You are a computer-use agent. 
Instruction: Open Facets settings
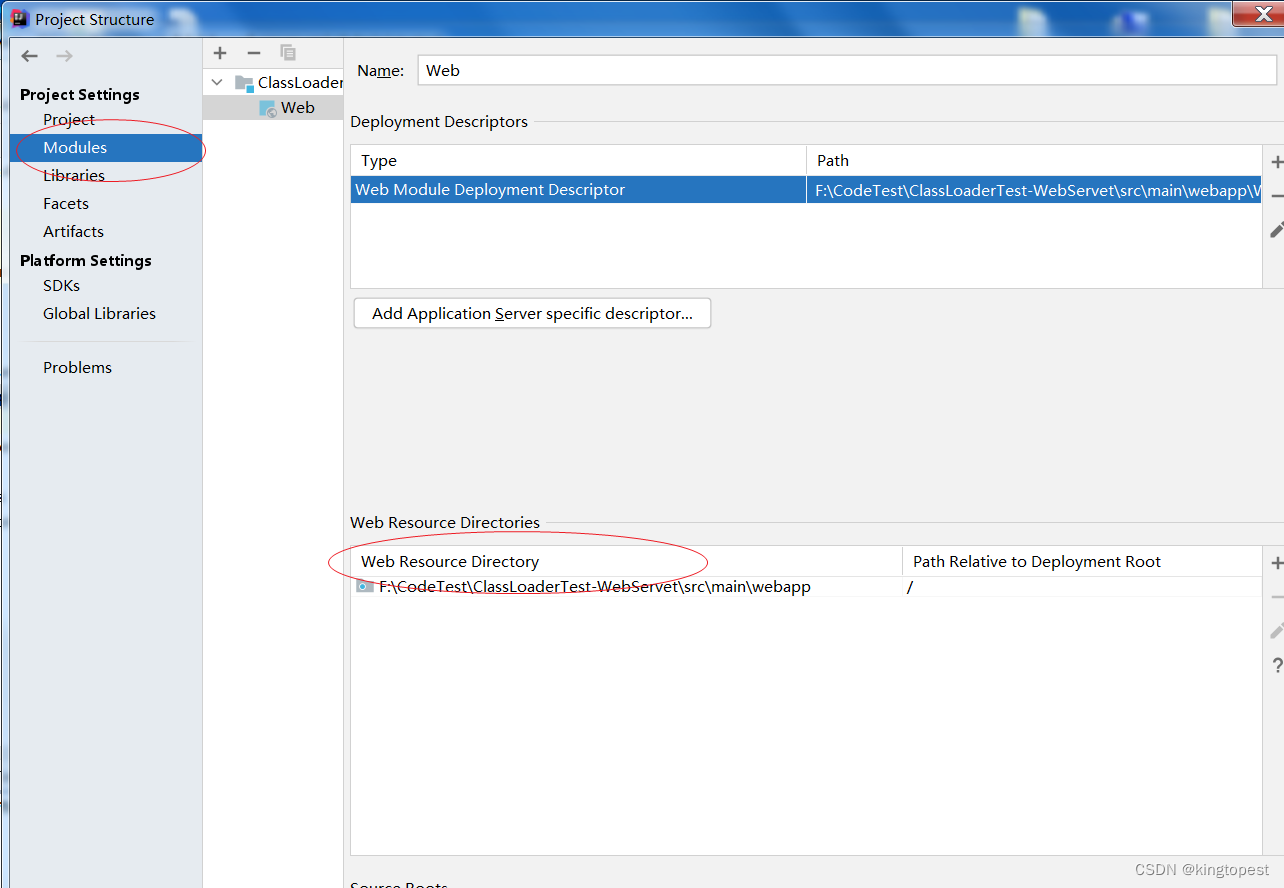pyautogui.click(x=66, y=203)
